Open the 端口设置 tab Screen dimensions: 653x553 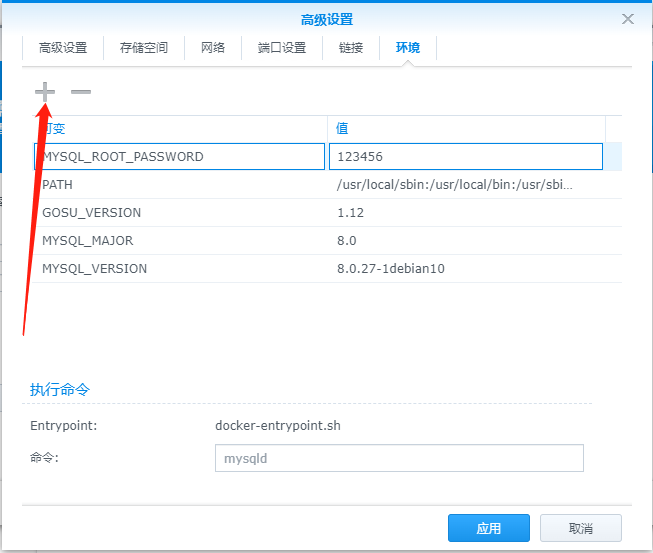(282, 48)
